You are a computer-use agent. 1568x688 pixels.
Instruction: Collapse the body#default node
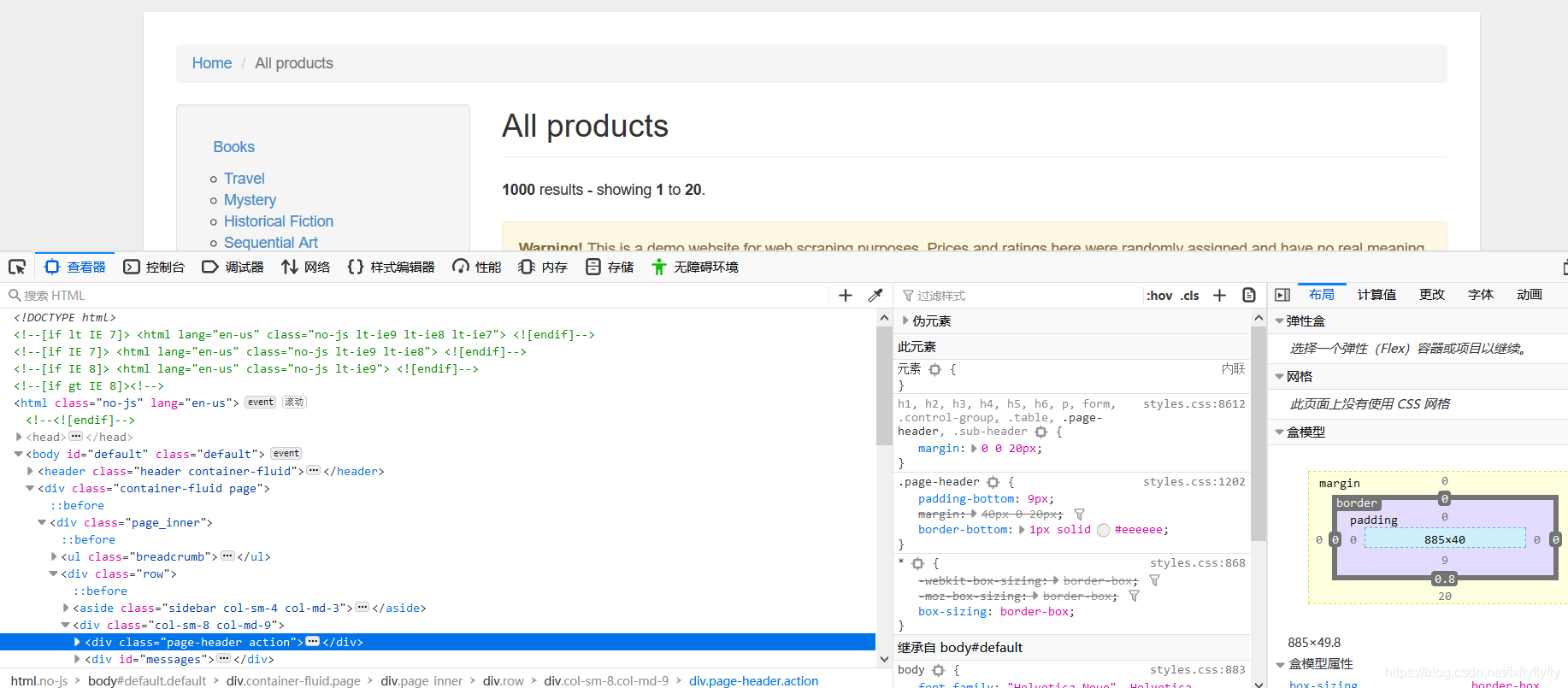pos(19,454)
